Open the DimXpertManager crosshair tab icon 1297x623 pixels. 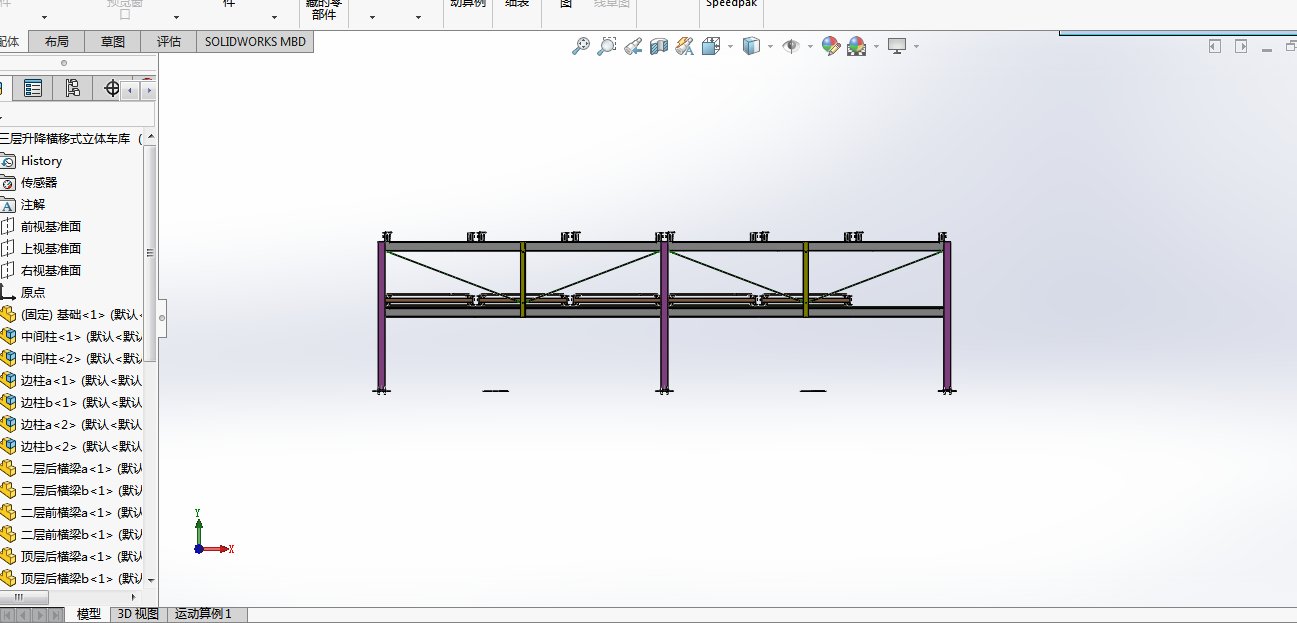click(112, 89)
